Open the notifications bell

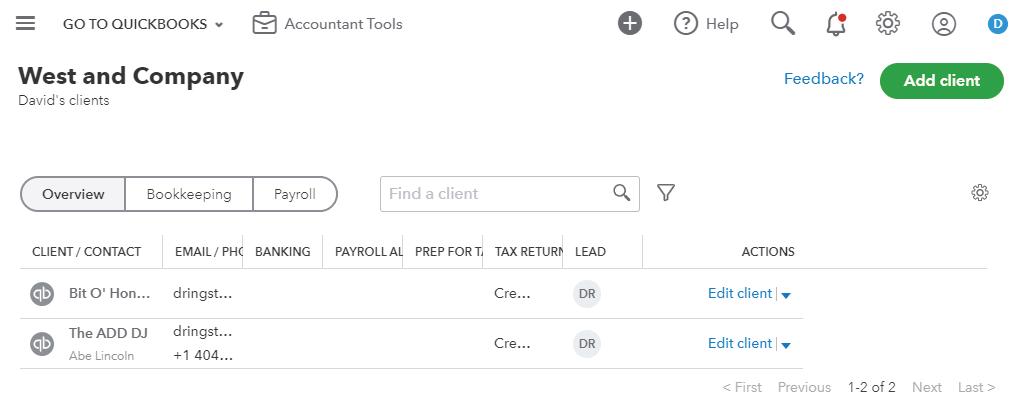coord(836,24)
